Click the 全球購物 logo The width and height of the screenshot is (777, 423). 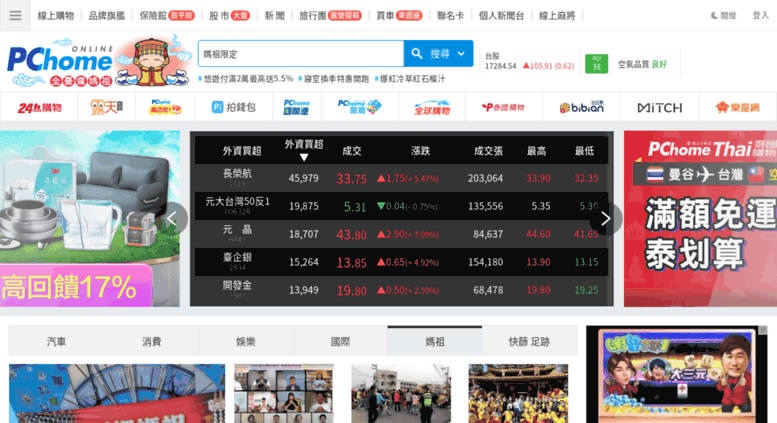tap(432, 107)
